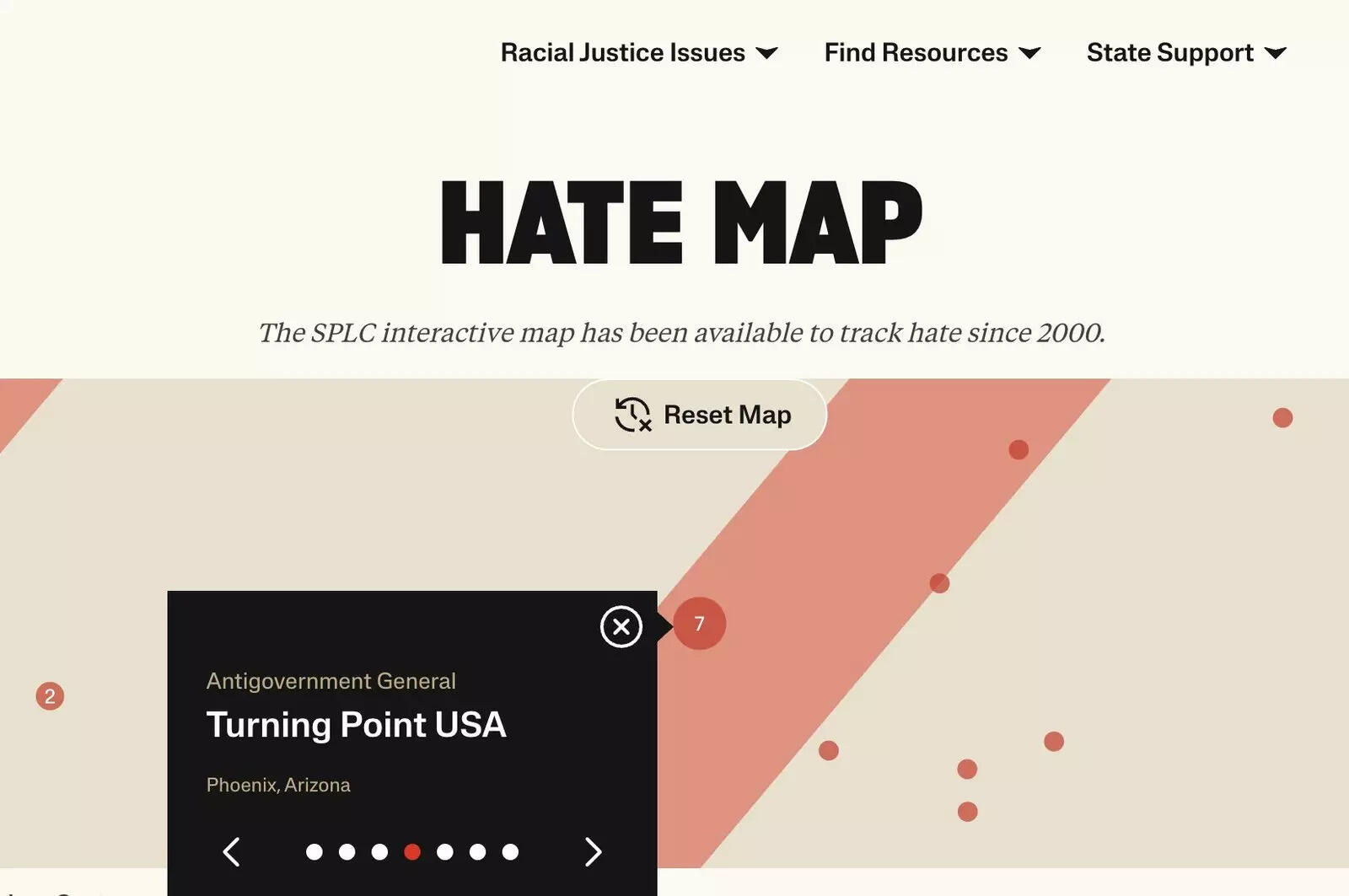Image resolution: width=1349 pixels, height=896 pixels.
Task: Select the map cluster labeled 2
Action: point(49,696)
